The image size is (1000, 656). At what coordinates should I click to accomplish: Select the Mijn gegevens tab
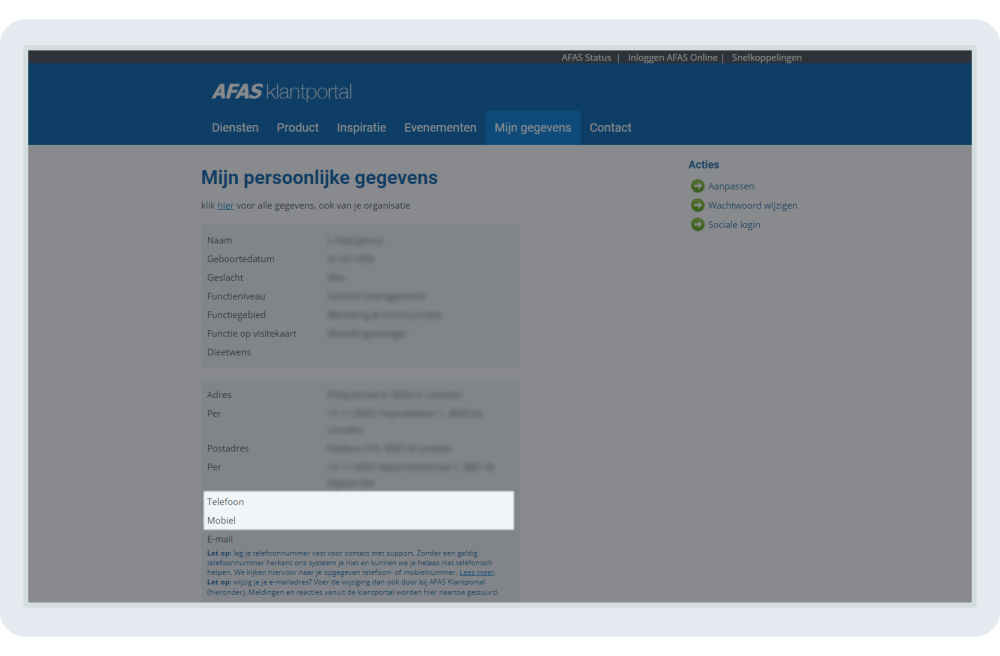[x=532, y=127]
